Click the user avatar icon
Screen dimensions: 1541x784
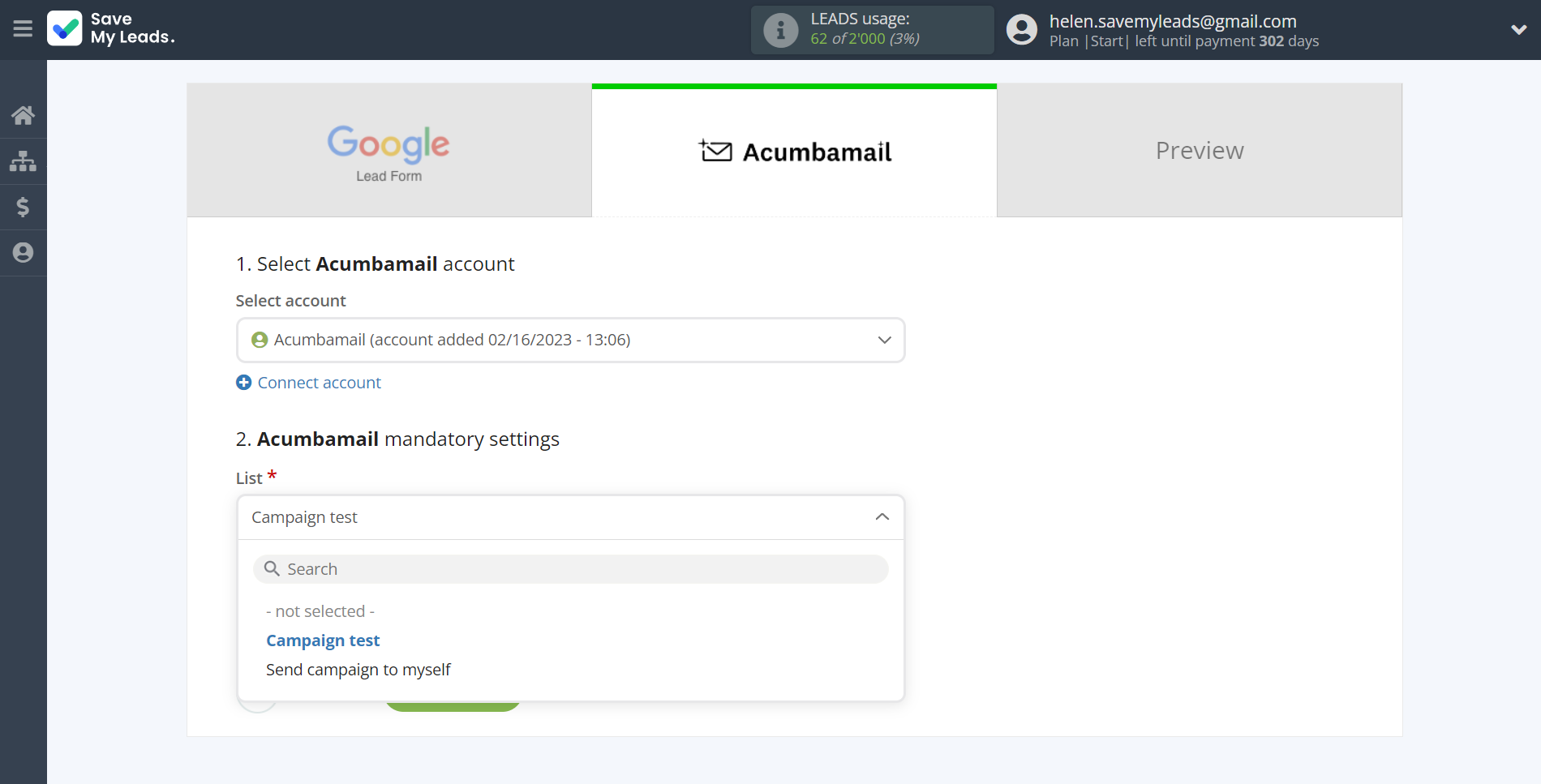(1021, 29)
